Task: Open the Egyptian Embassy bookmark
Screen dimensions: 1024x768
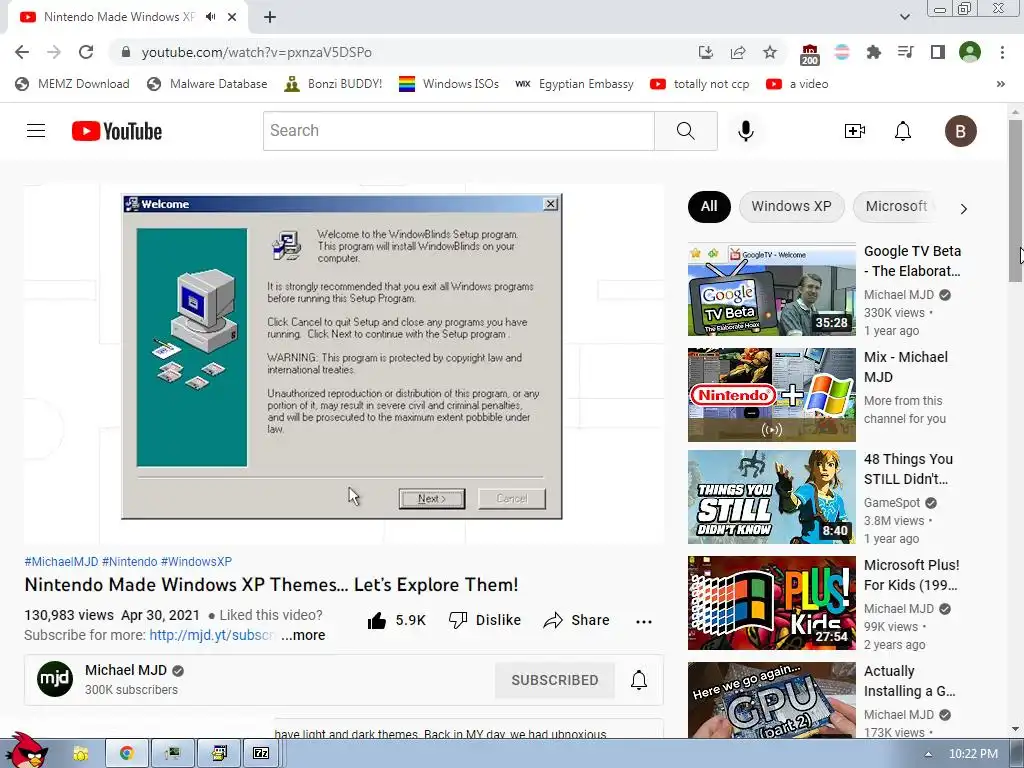Action: click(x=575, y=84)
